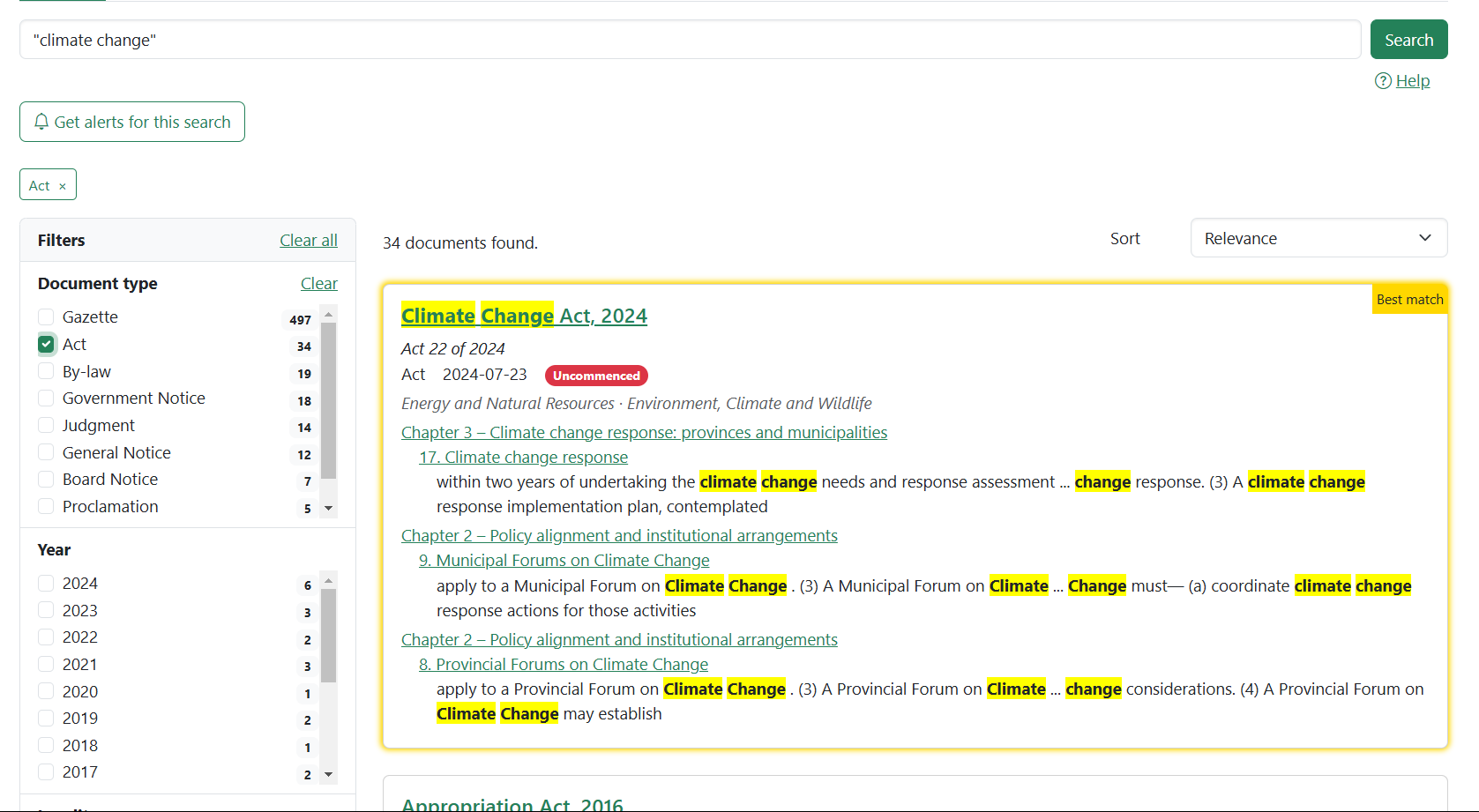
Task: Clear all filters link
Action: (x=308, y=241)
